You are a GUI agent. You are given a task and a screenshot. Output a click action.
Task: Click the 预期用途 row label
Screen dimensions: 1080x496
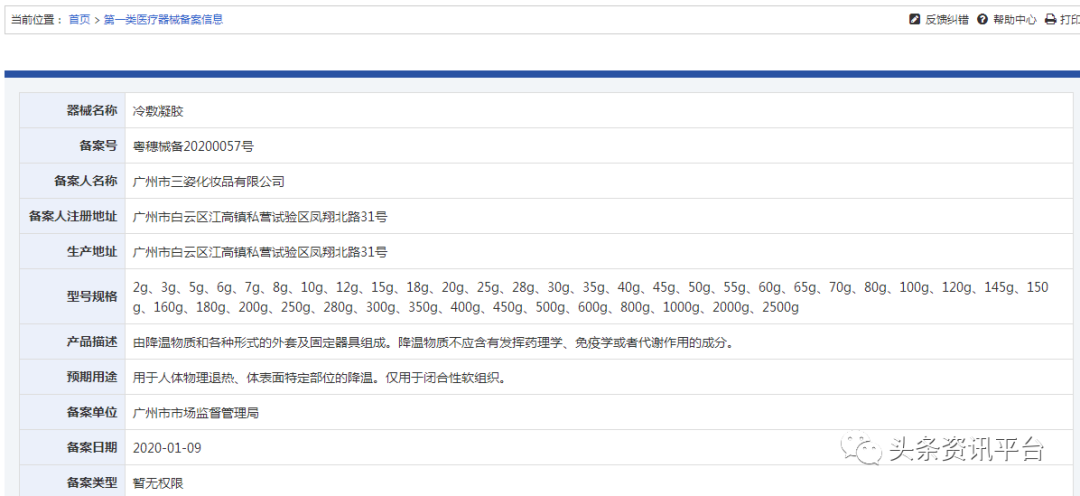pos(92,378)
